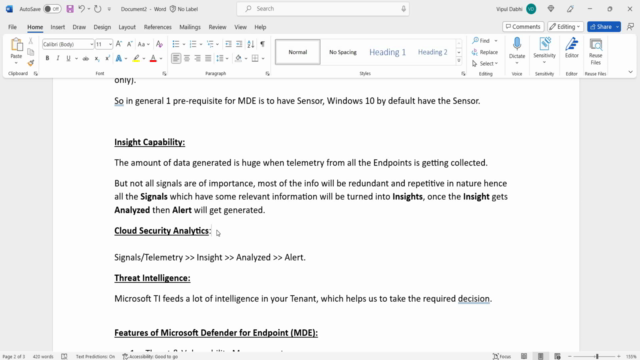Center align the text
This screenshot has width=640, height=360.
(x=187, y=59)
